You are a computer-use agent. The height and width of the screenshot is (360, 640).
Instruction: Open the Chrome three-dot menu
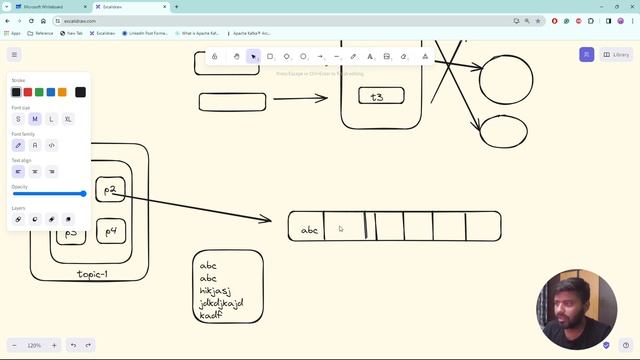coord(633,21)
